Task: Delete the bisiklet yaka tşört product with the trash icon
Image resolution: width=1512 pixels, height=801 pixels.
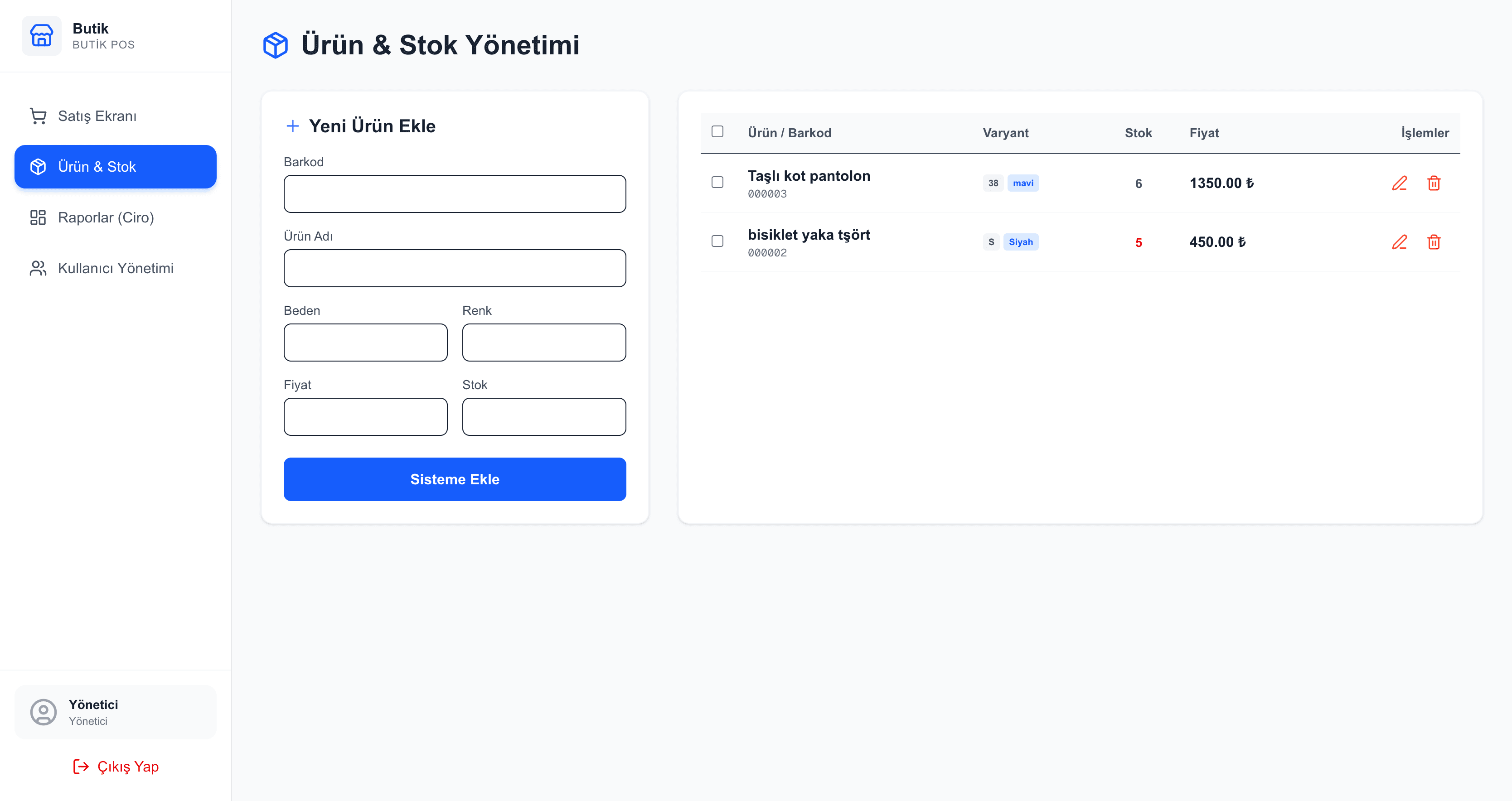Action: point(1434,242)
